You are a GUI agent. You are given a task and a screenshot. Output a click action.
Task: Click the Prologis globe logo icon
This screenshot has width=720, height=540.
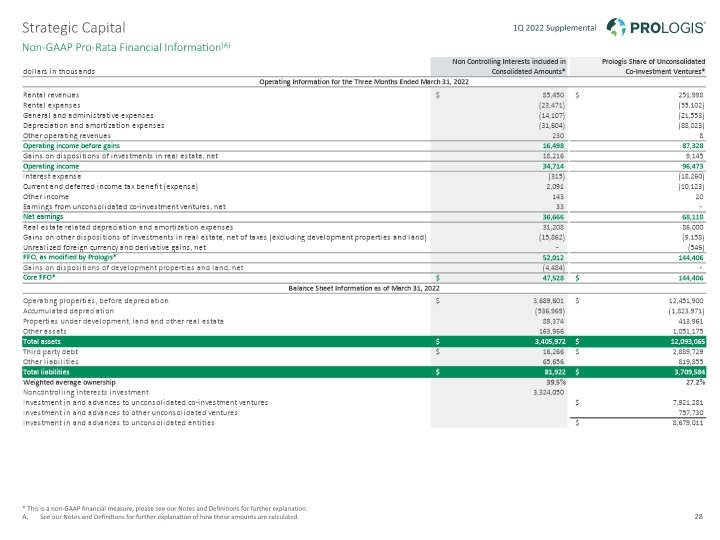tap(616, 27)
